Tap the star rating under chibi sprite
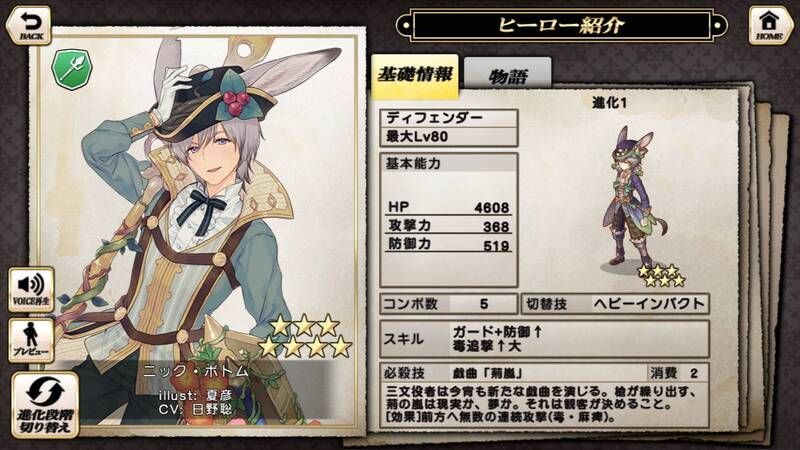The height and width of the screenshot is (450, 800). 661,276
